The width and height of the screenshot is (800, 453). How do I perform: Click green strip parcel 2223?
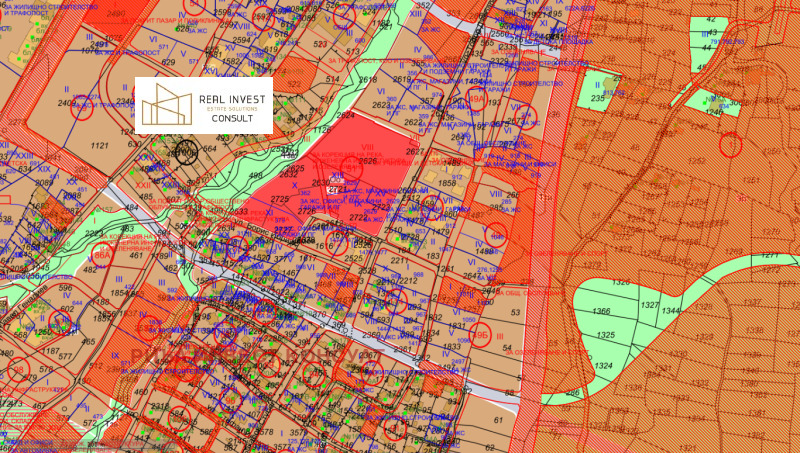tap(94, 233)
